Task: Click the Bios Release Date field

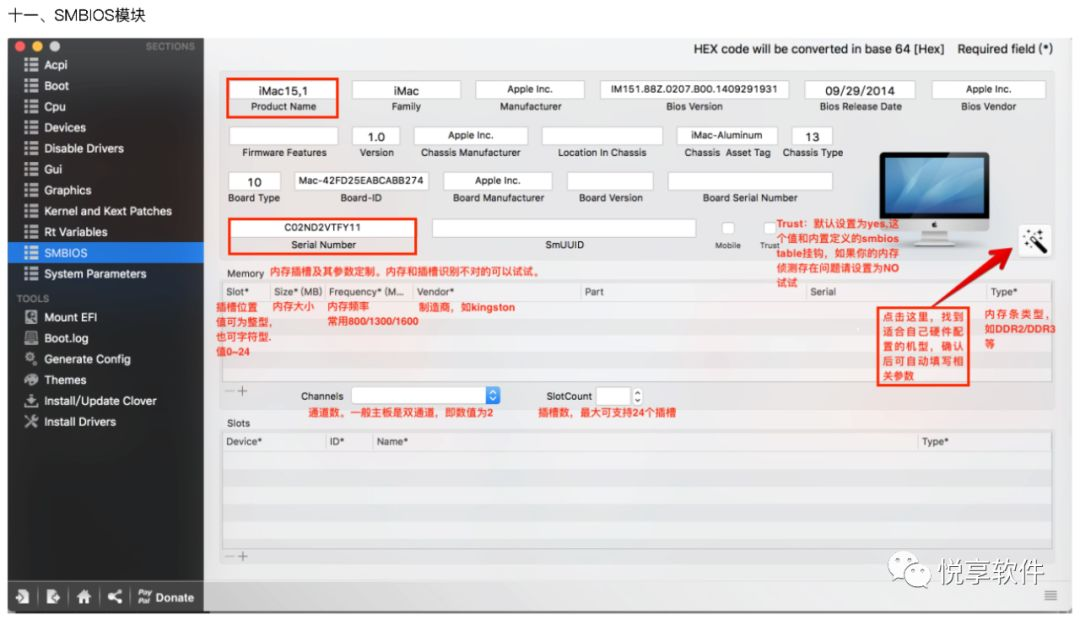Action: 860,90
